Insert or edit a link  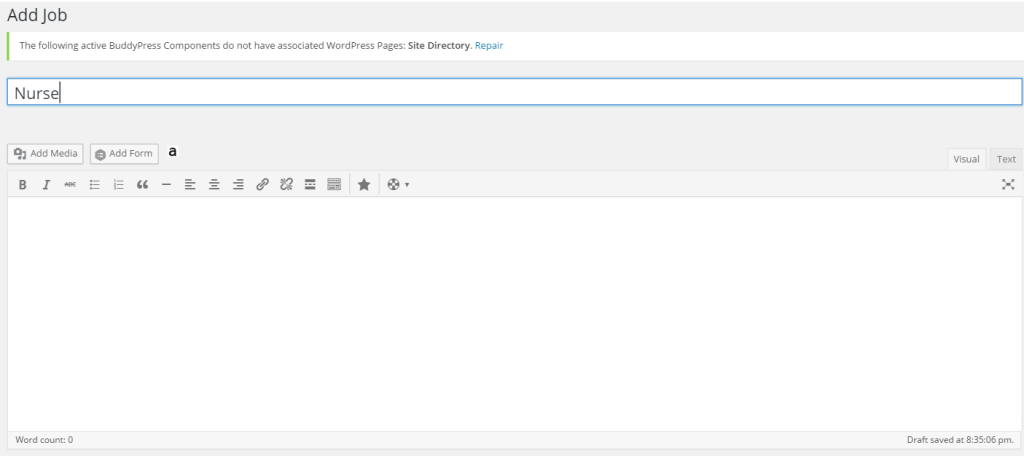pyautogui.click(x=262, y=185)
